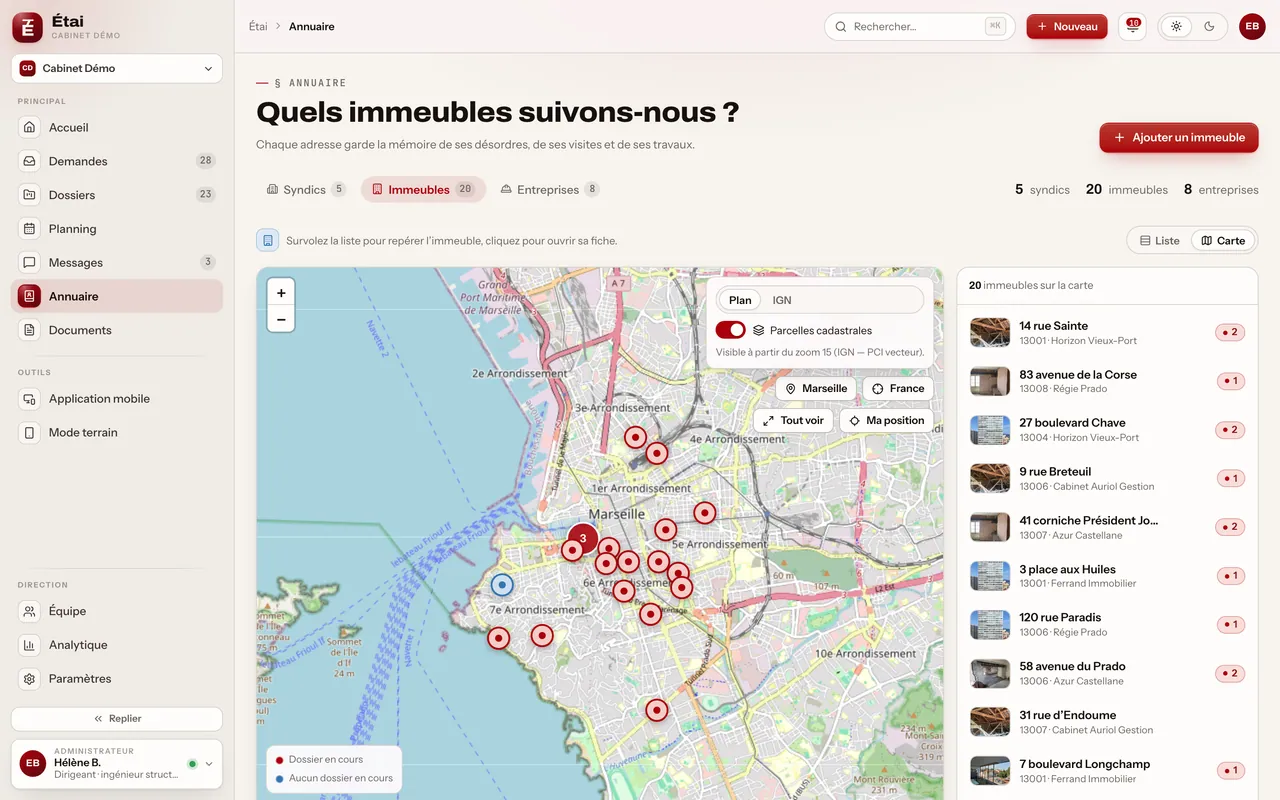Open Messages in the sidebar
Image resolution: width=1280 pixels, height=800 pixels.
(x=117, y=263)
